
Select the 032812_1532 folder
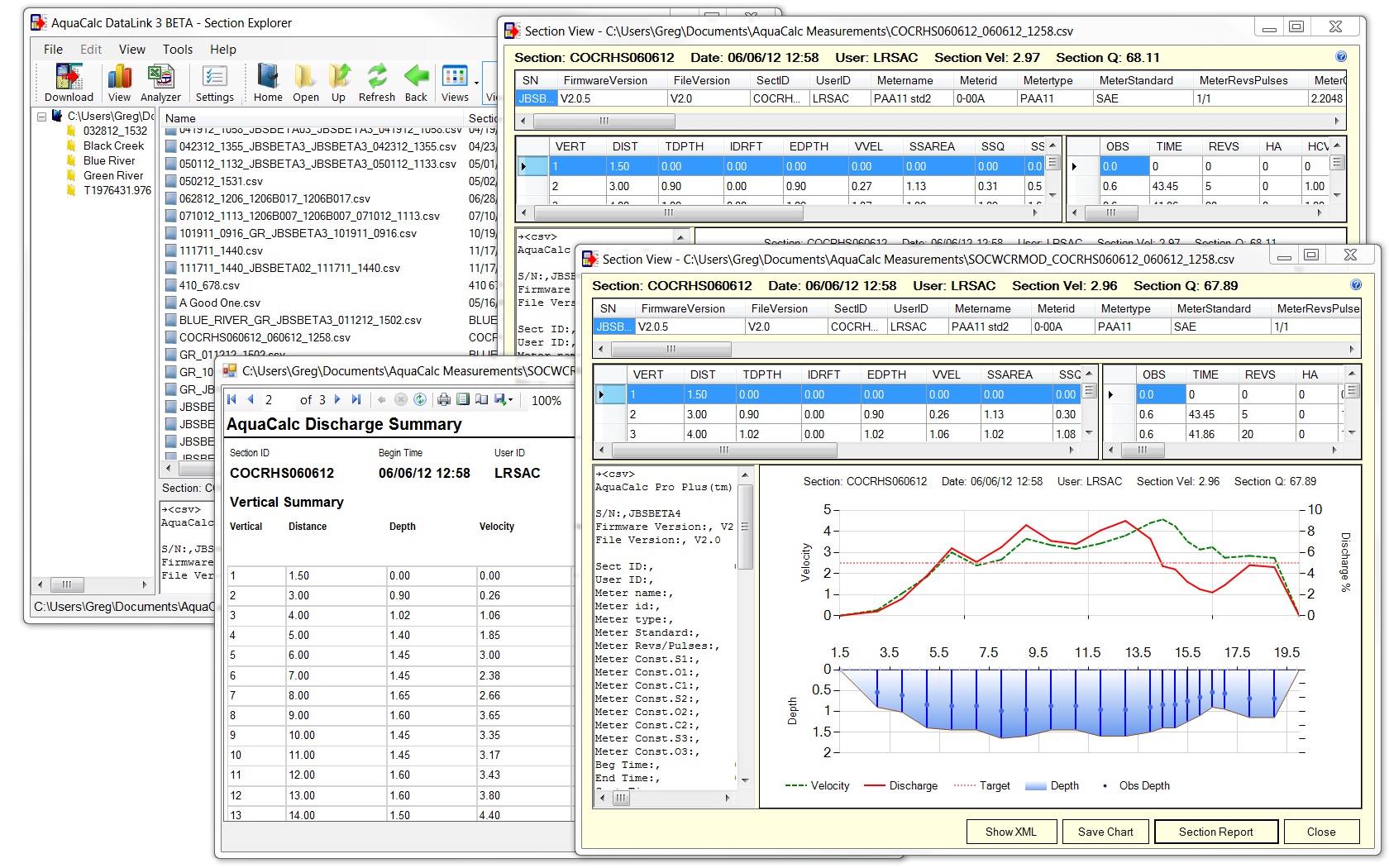tap(115, 131)
